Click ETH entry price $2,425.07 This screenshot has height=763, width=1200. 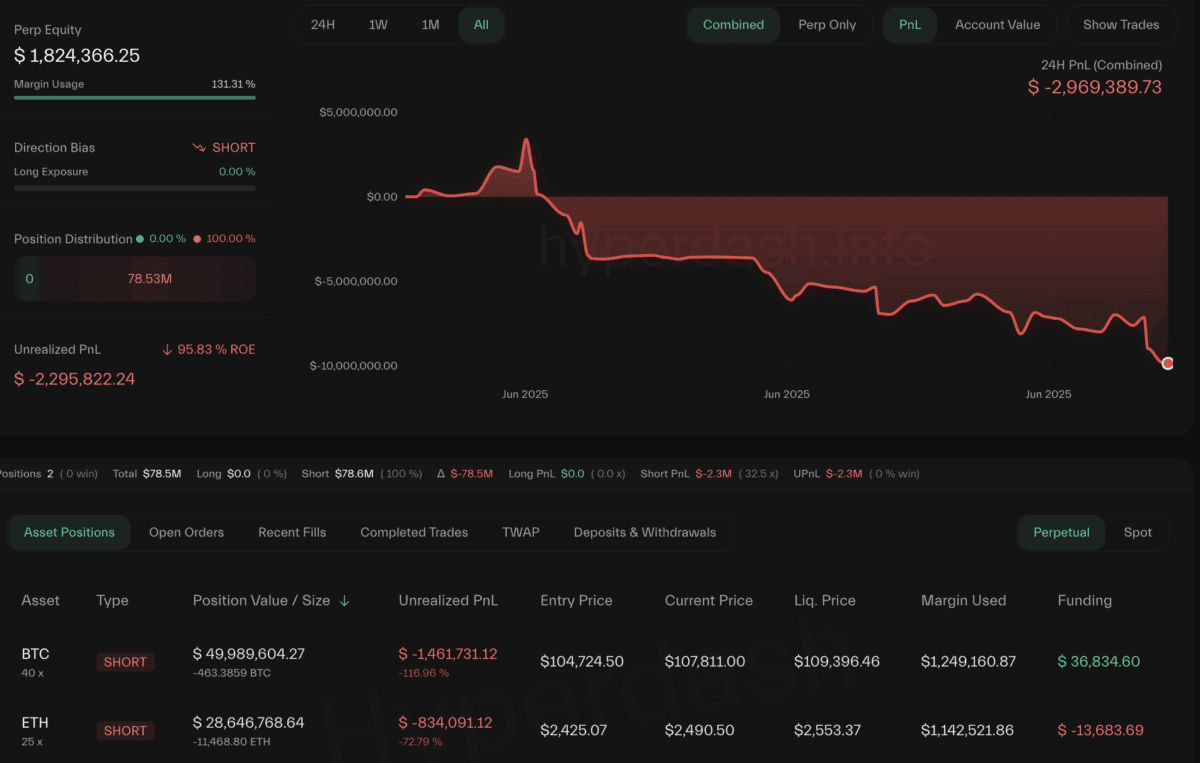(x=574, y=731)
